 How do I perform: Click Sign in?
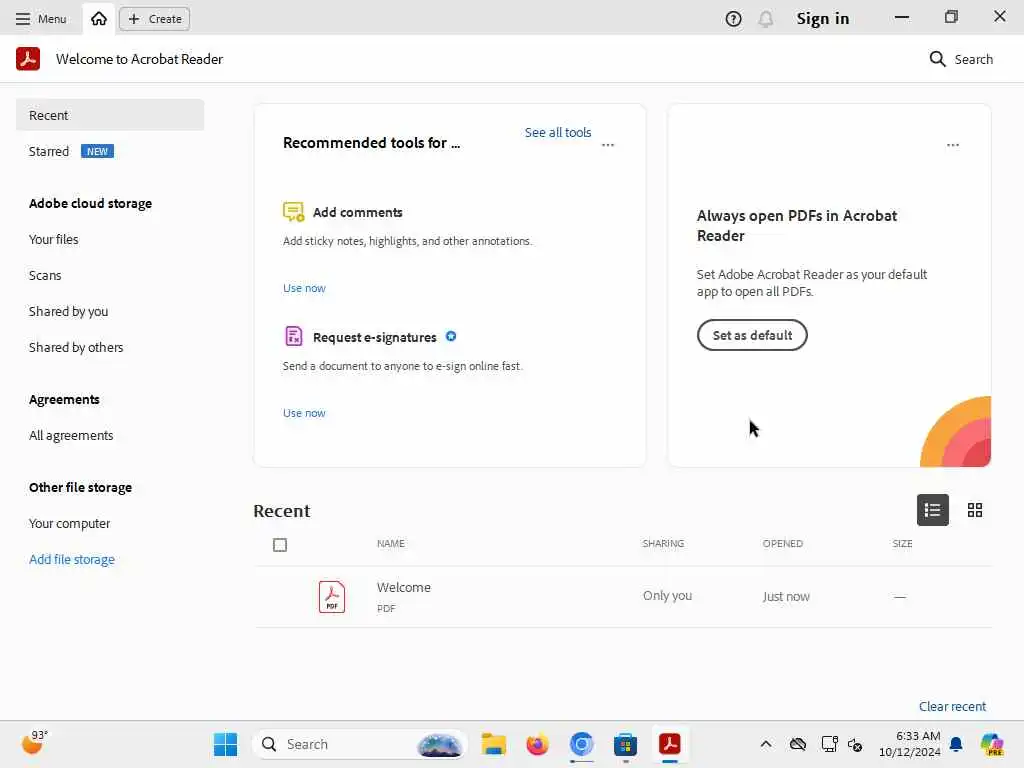coord(823,19)
